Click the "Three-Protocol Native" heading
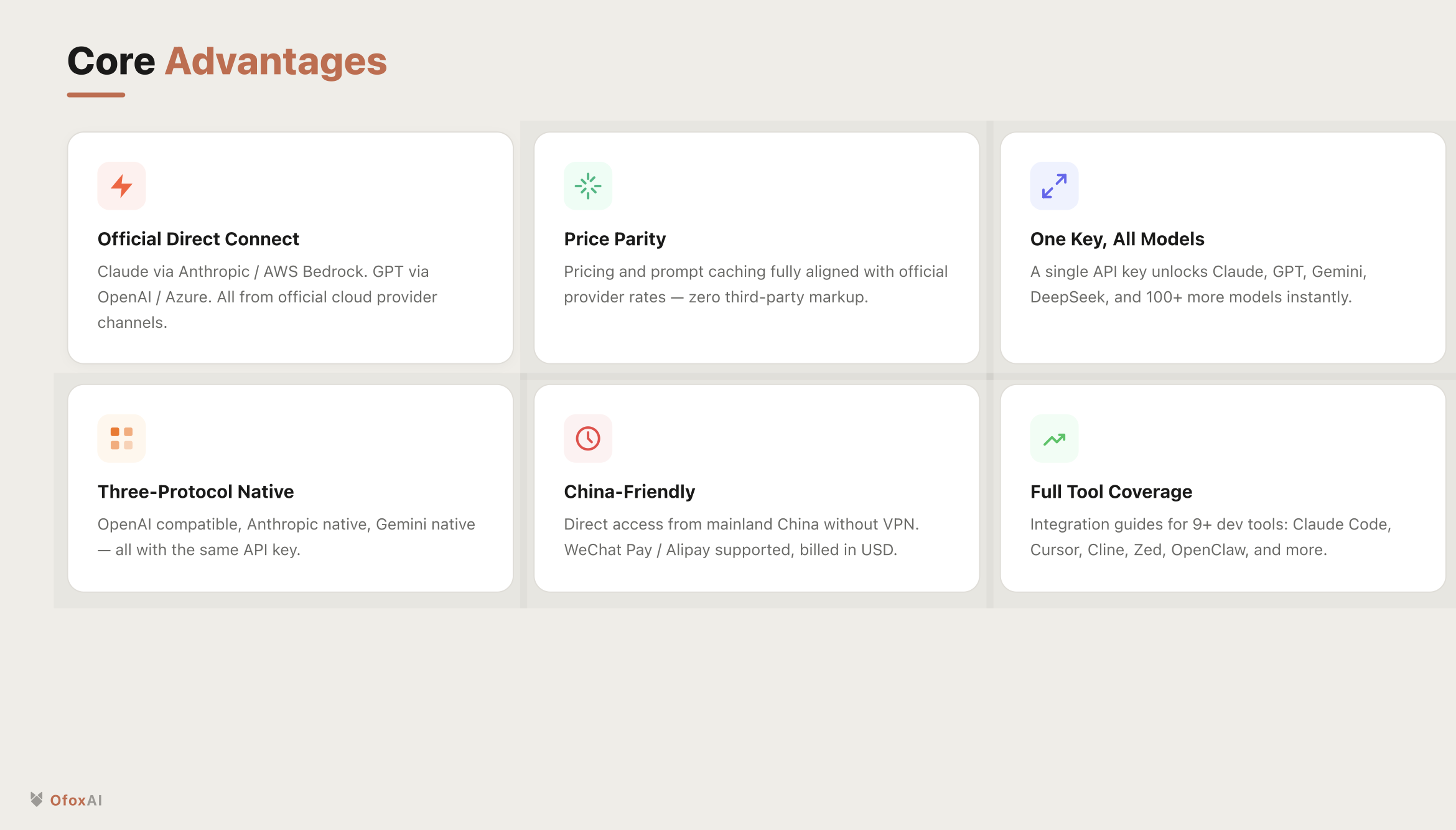The image size is (1456, 830). (x=195, y=492)
